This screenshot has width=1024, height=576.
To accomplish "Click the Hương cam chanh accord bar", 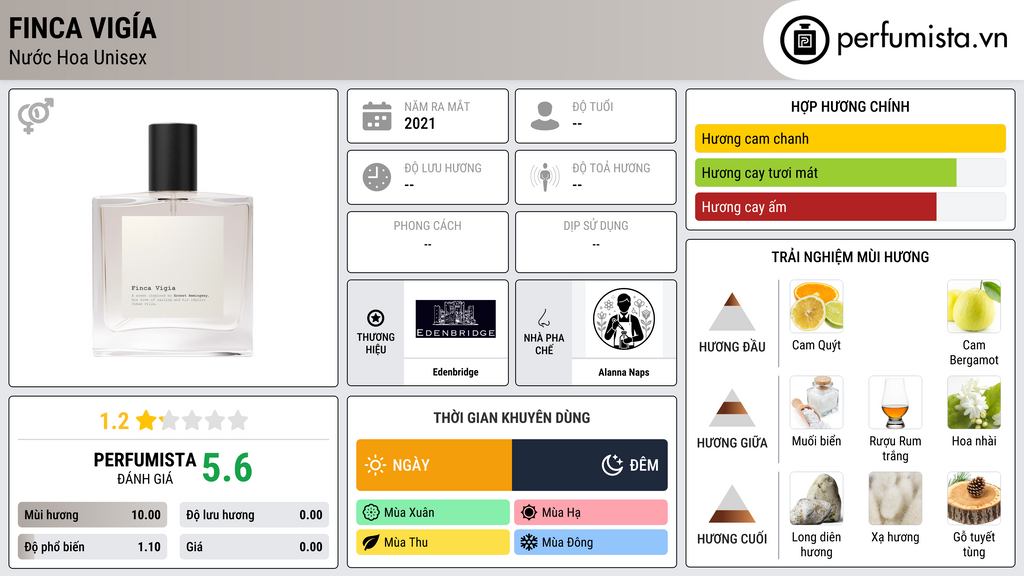I will click(850, 138).
